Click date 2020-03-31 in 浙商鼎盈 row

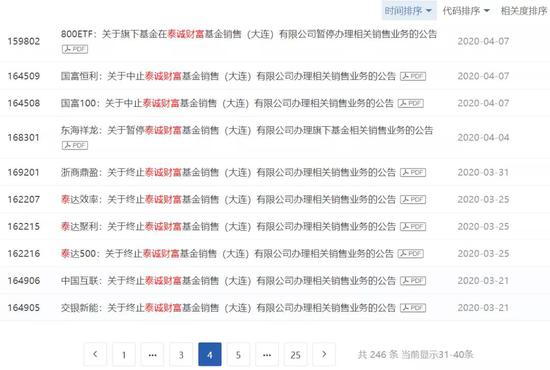483,173
